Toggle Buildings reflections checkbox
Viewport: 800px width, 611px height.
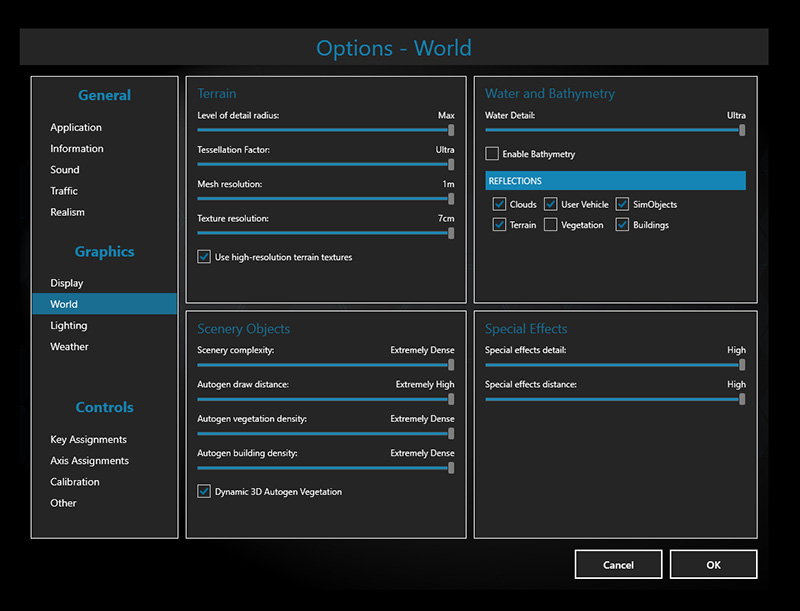(x=622, y=224)
